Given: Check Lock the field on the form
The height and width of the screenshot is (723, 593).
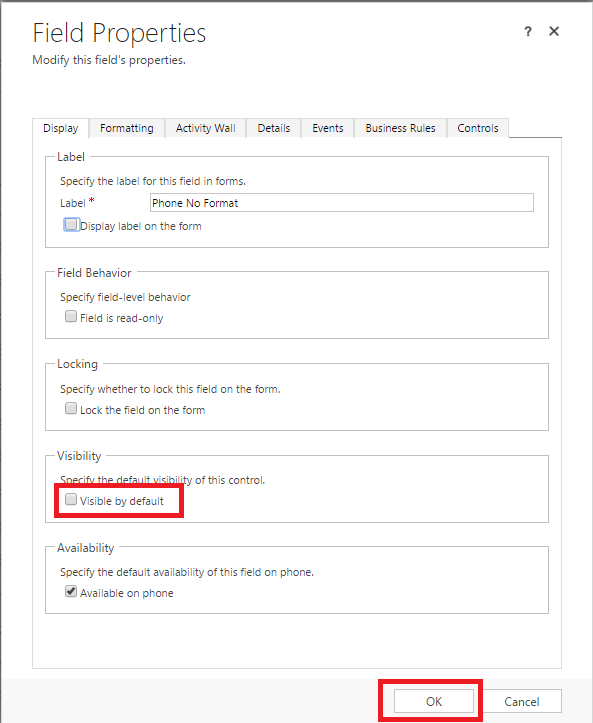Looking at the screenshot, I should click(x=71, y=408).
